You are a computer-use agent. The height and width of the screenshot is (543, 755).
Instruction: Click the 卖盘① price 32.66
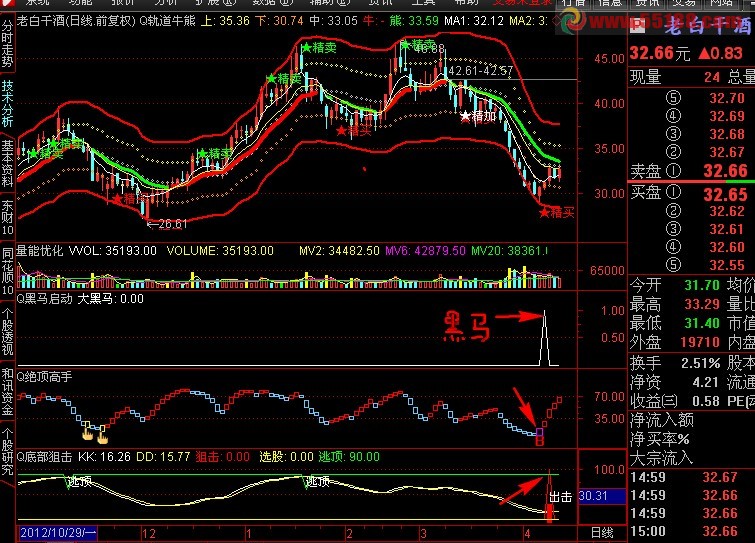pos(725,171)
